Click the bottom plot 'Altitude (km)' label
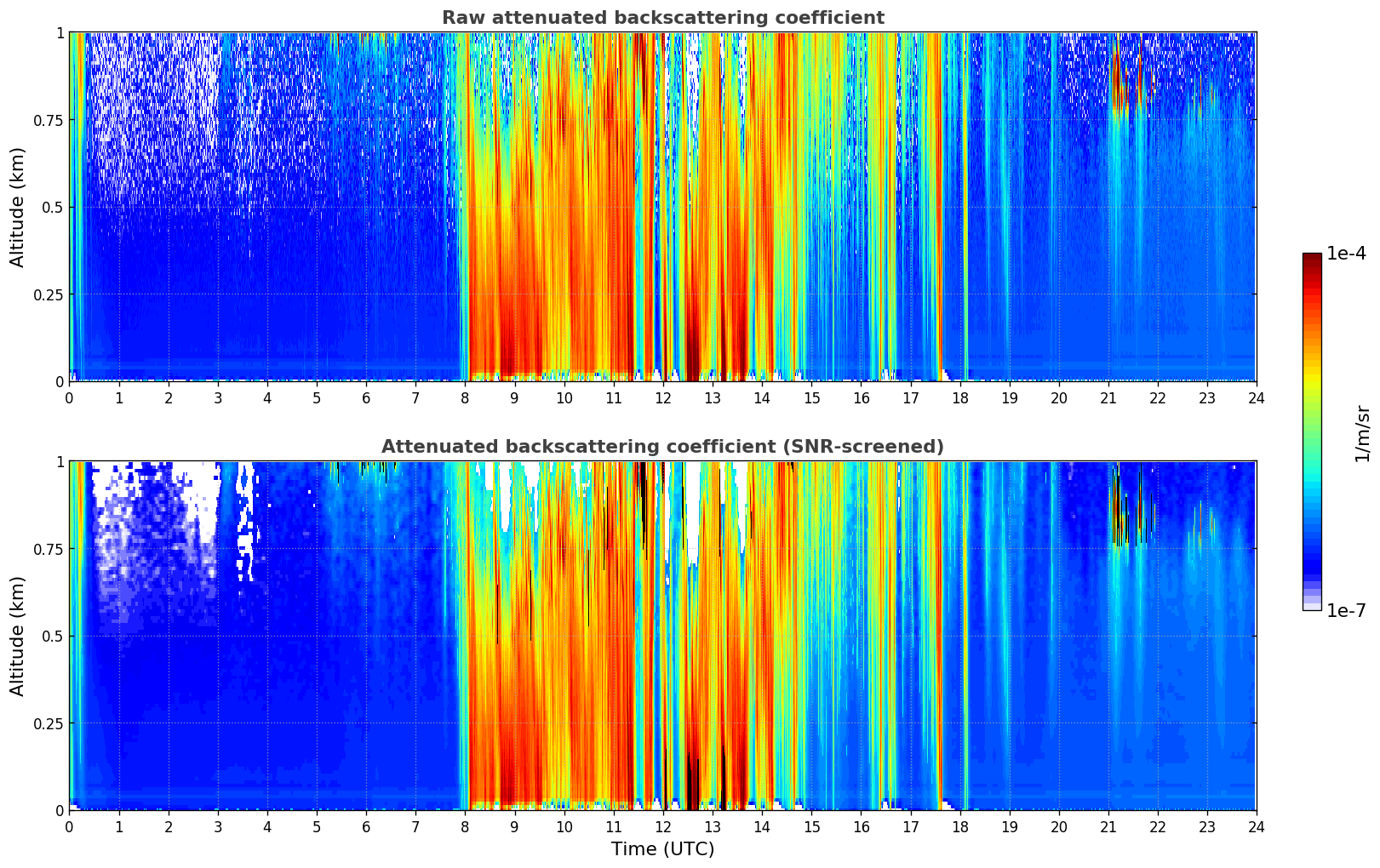1380x868 pixels. tap(18, 636)
